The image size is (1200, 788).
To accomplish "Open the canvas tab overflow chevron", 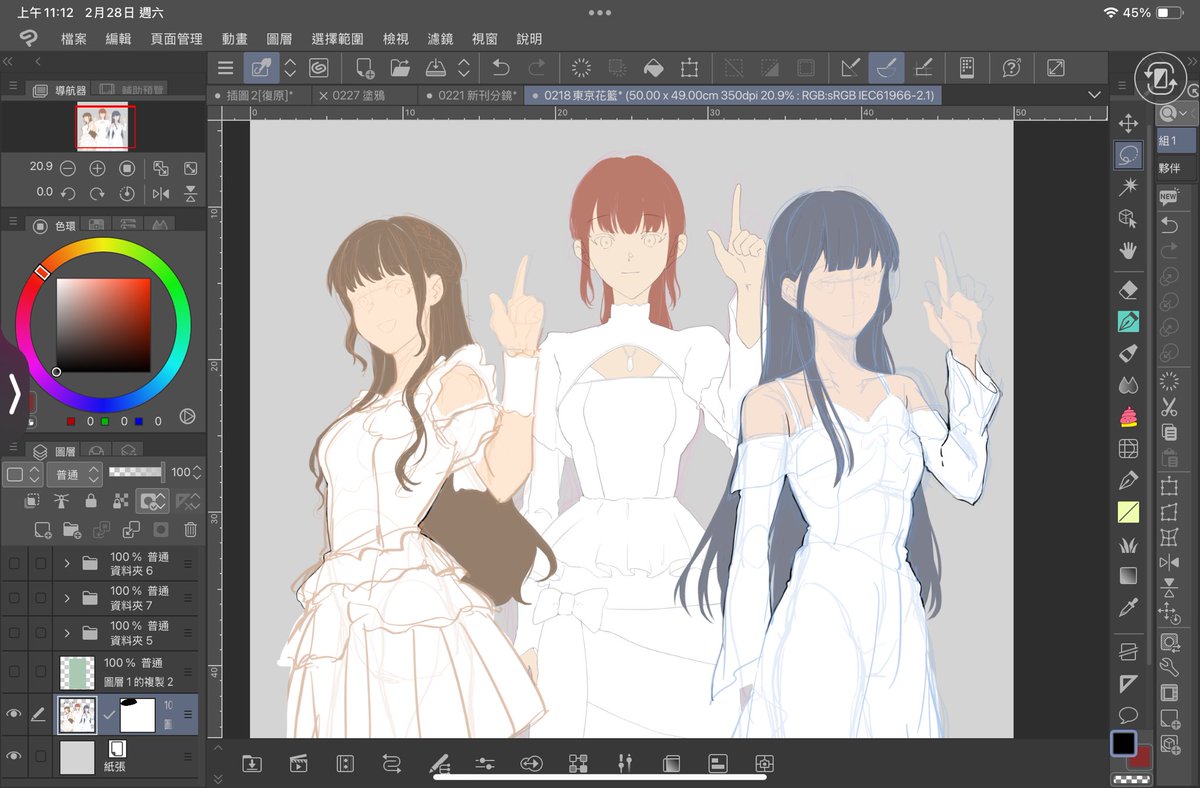I will (1092, 94).
